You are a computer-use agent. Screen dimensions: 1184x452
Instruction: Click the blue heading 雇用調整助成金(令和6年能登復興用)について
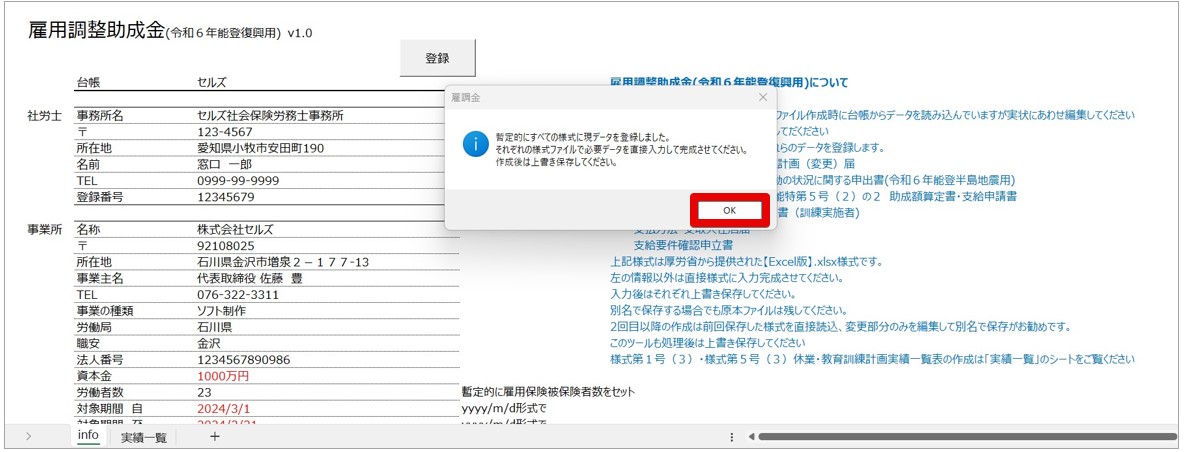pyautogui.click(x=729, y=82)
